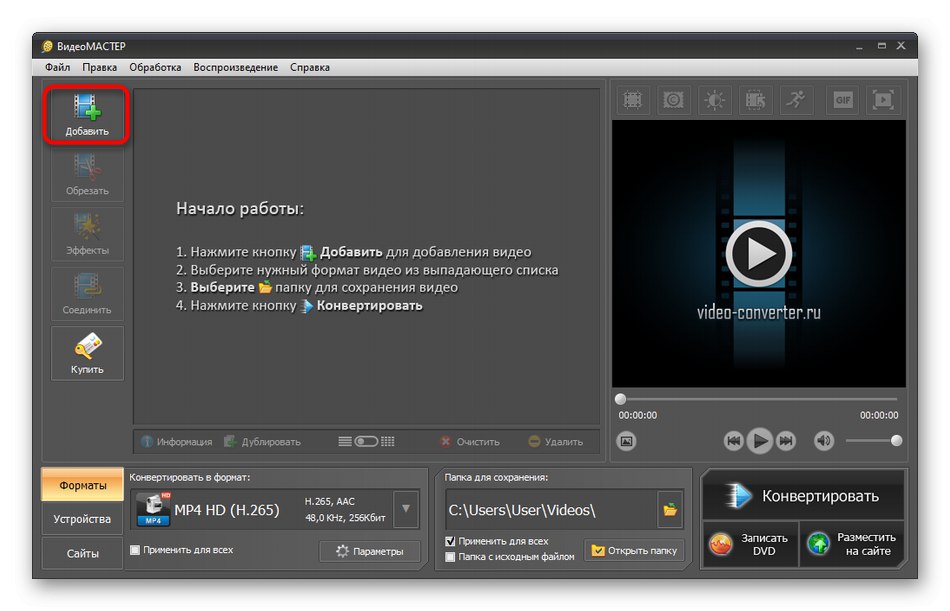Choose the Соединить join tool
The image size is (950, 611).
coord(87,293)
